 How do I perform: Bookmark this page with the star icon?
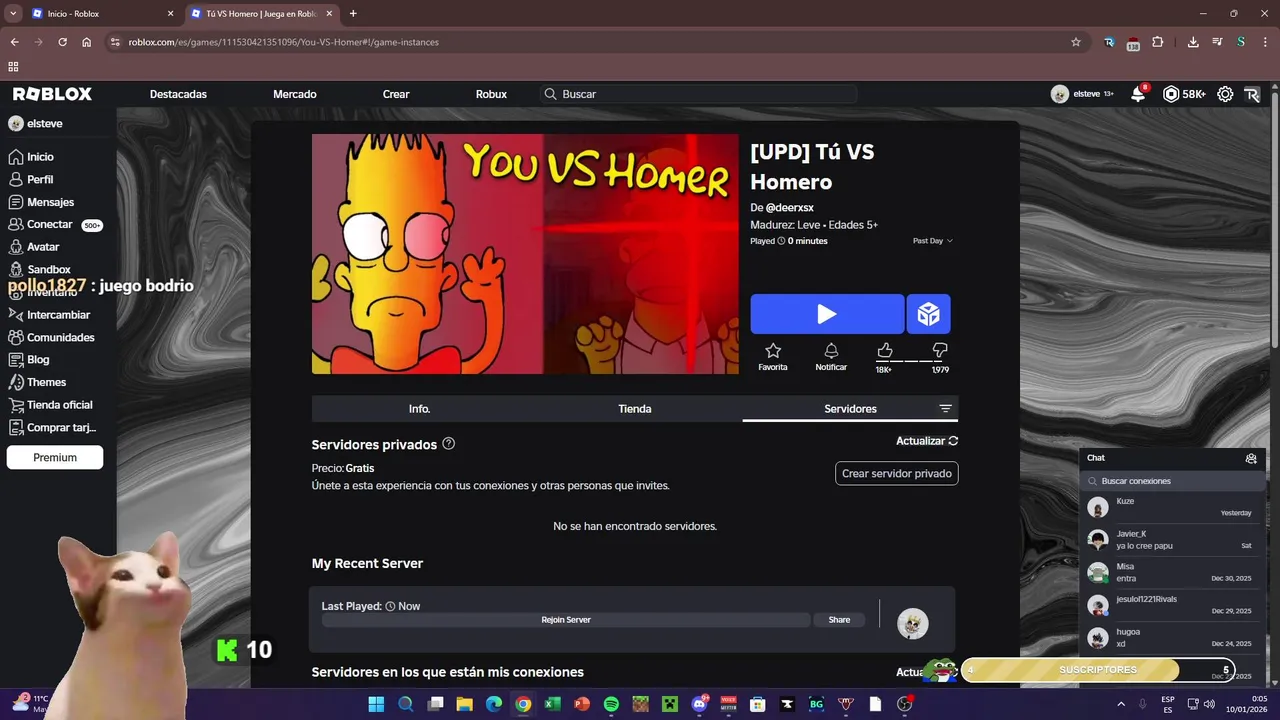click(1076, 42)
